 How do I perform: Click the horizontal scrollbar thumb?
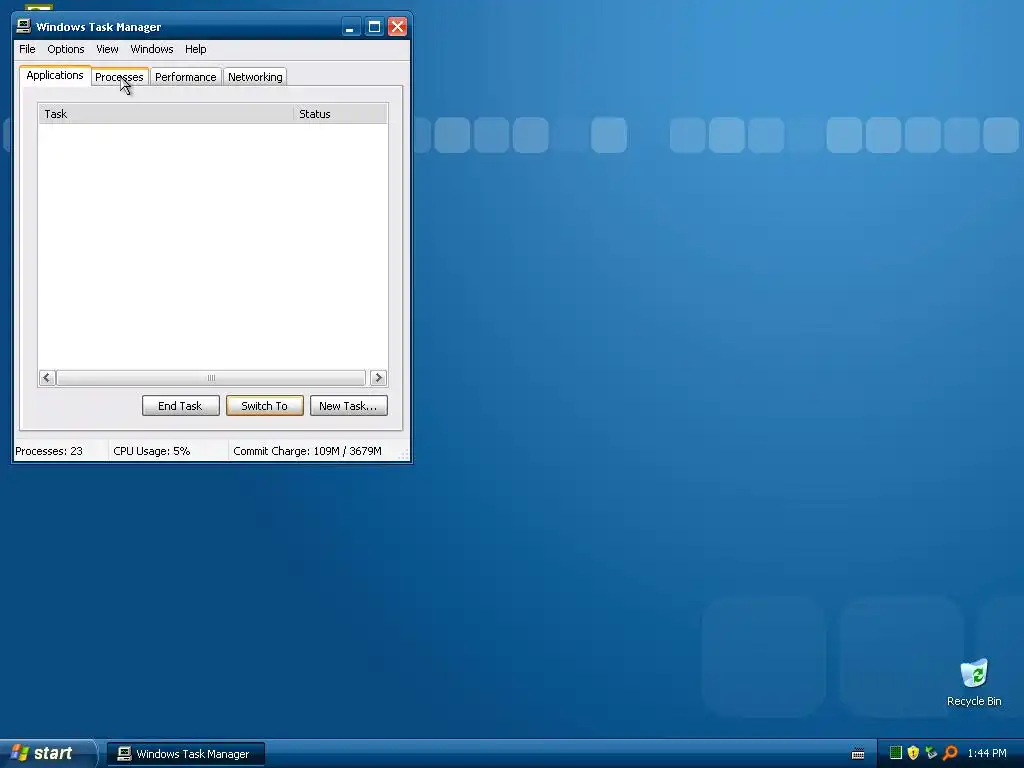coord(211,377)
